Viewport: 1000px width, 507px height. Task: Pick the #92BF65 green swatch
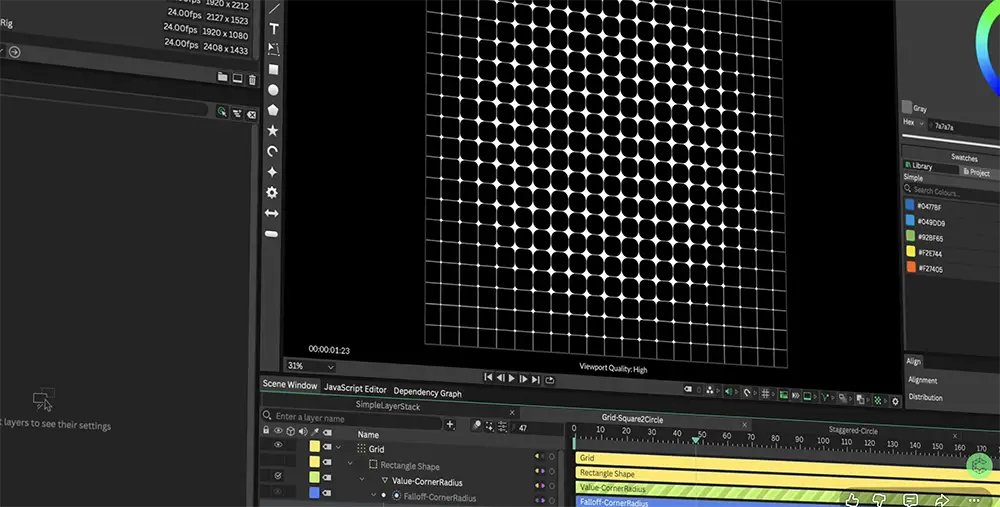click(x=911, y=236)
